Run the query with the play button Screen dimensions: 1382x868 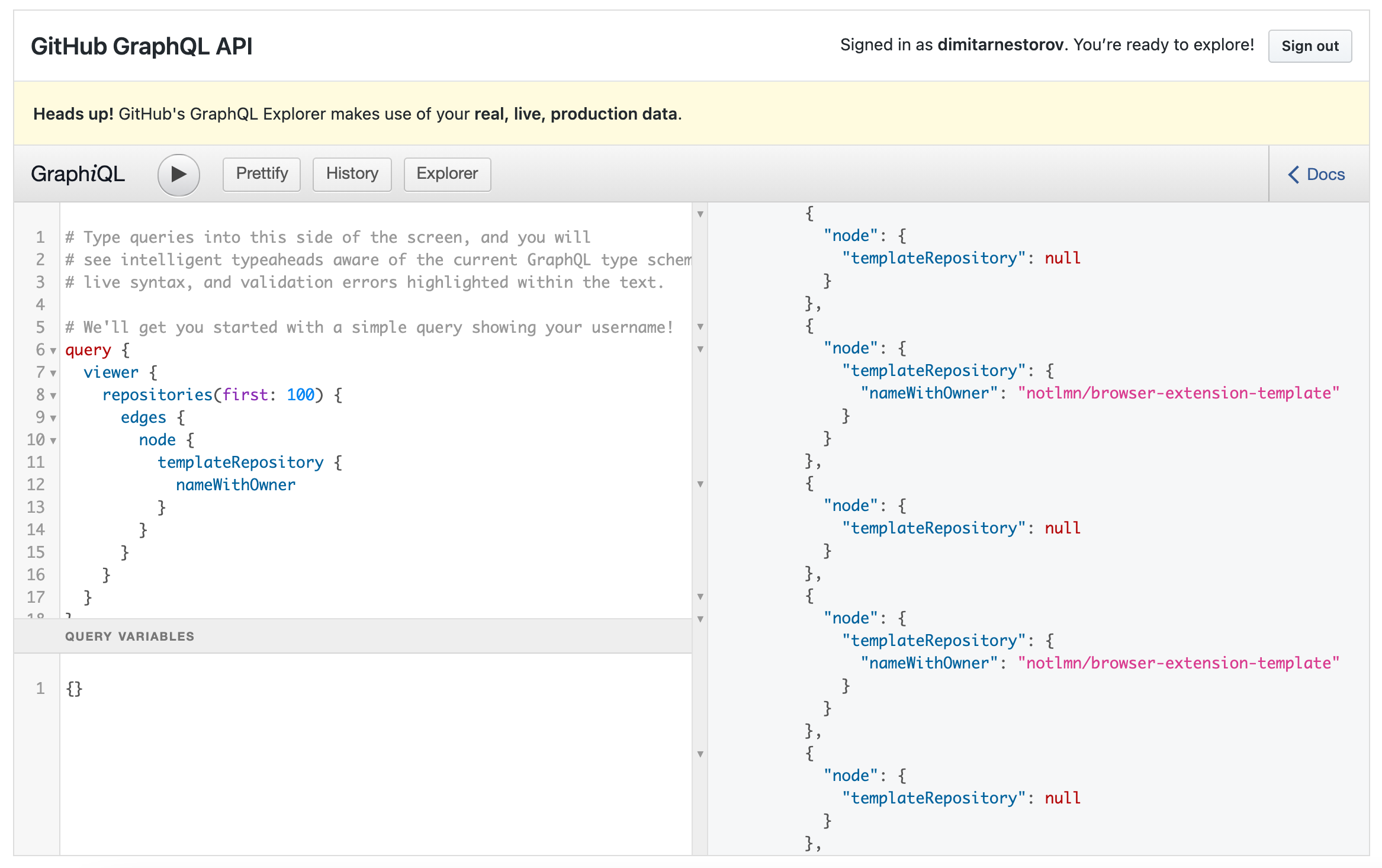pos(178,174)
